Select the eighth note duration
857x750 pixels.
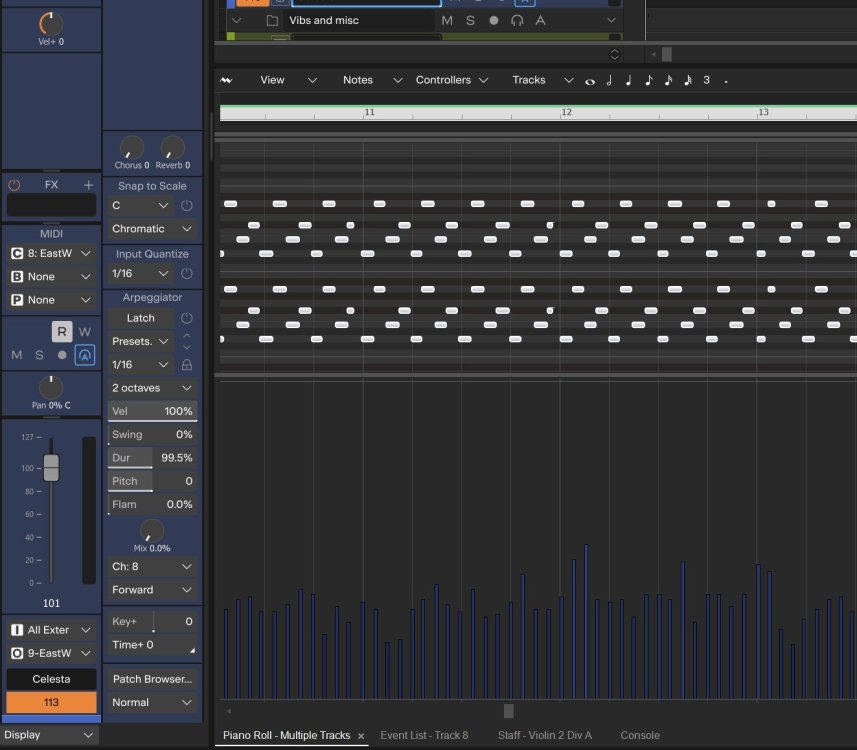[648, 80]
